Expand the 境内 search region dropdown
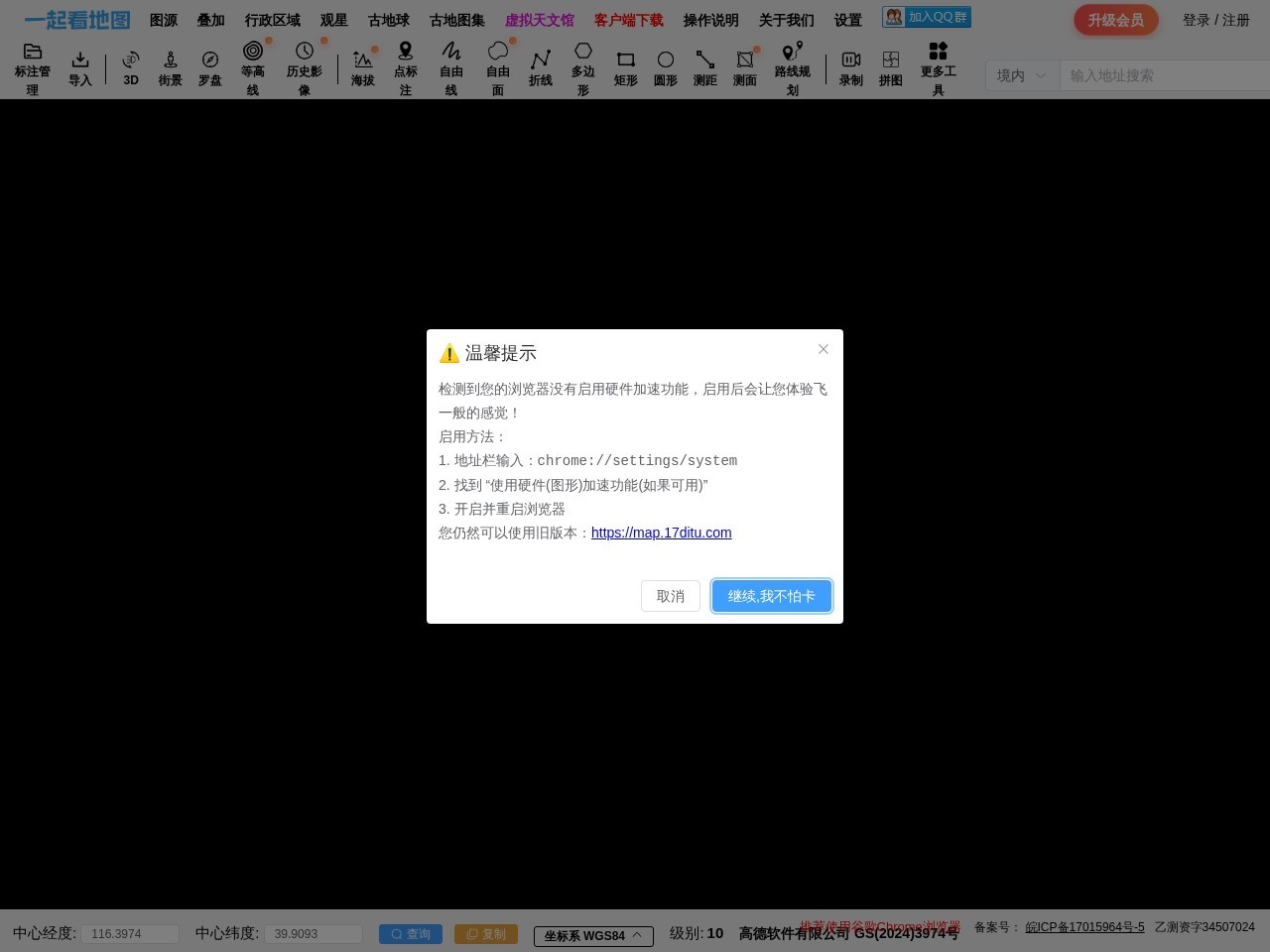This screenshot has height=952, width=1270. tap(1020, 74)
